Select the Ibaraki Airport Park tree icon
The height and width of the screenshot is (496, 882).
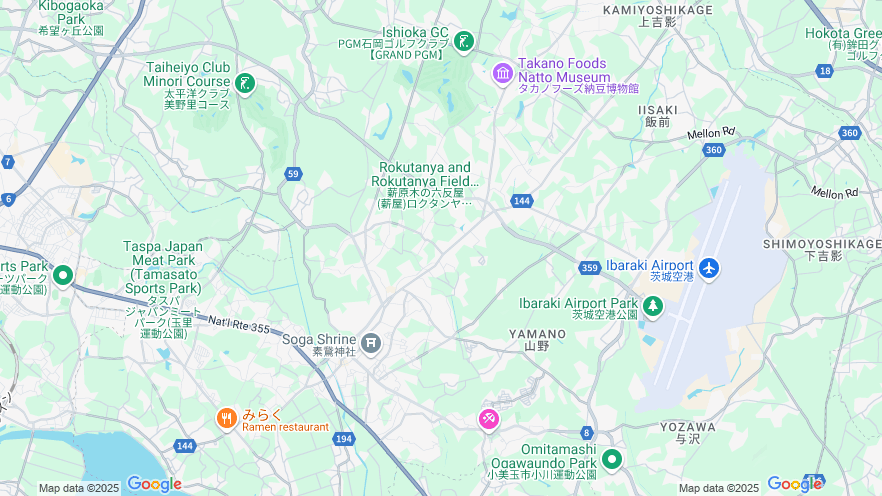pyautogui.click(x=652, y=306)
